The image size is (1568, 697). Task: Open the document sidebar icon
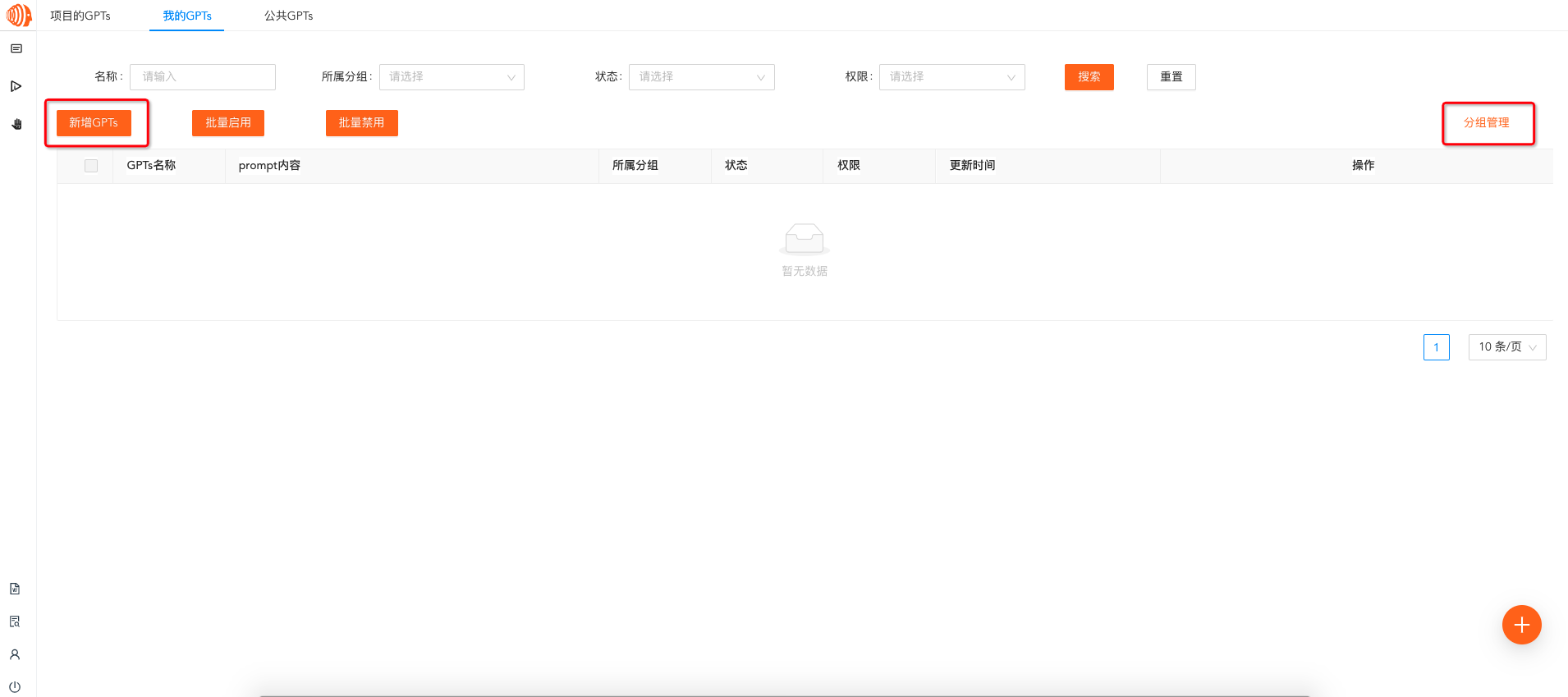[15, 589]
